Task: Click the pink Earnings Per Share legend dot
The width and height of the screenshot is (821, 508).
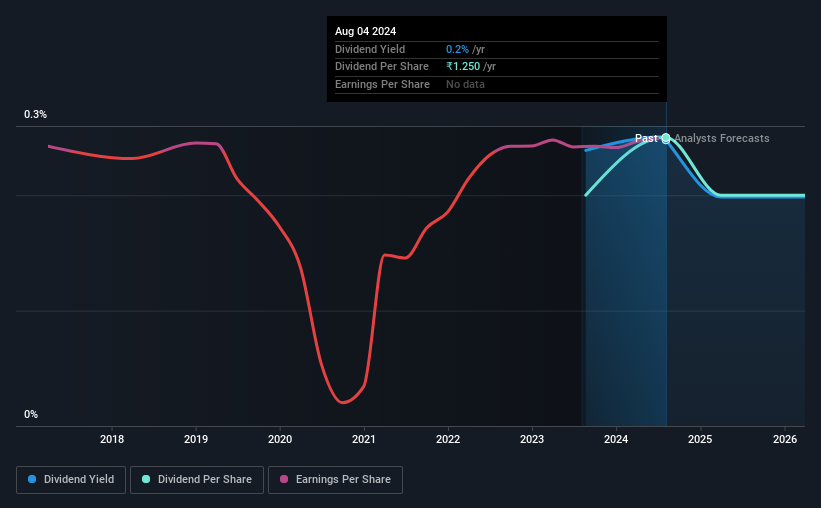Action: click(x=284, y=479)
